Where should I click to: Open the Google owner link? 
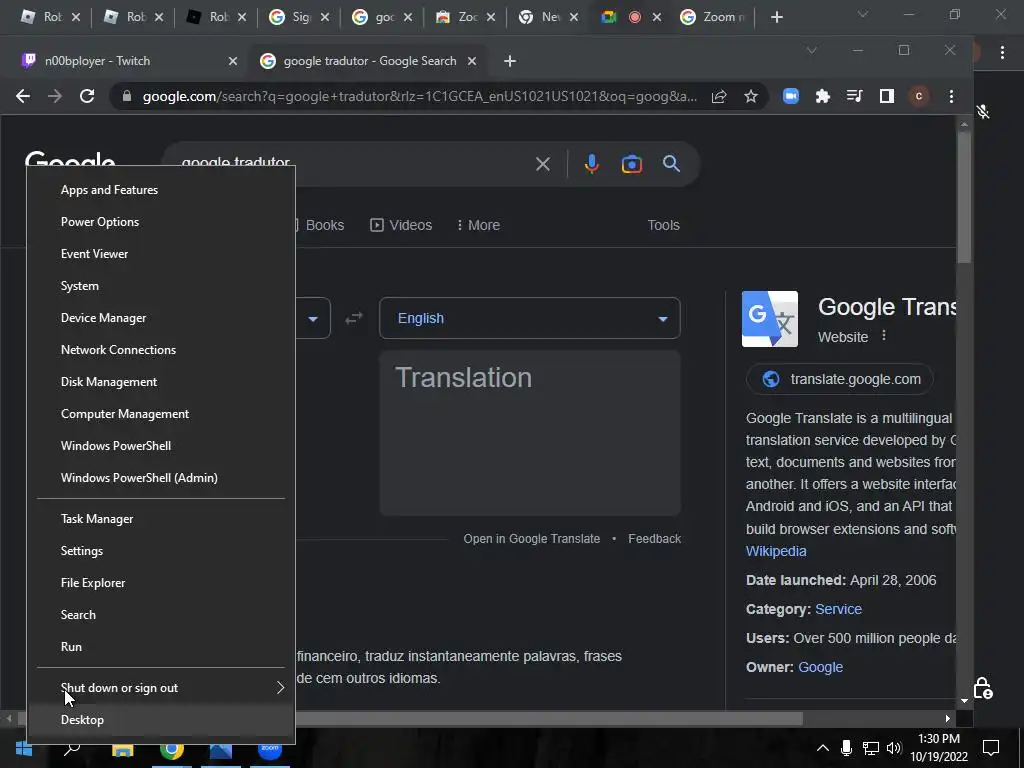820,667
